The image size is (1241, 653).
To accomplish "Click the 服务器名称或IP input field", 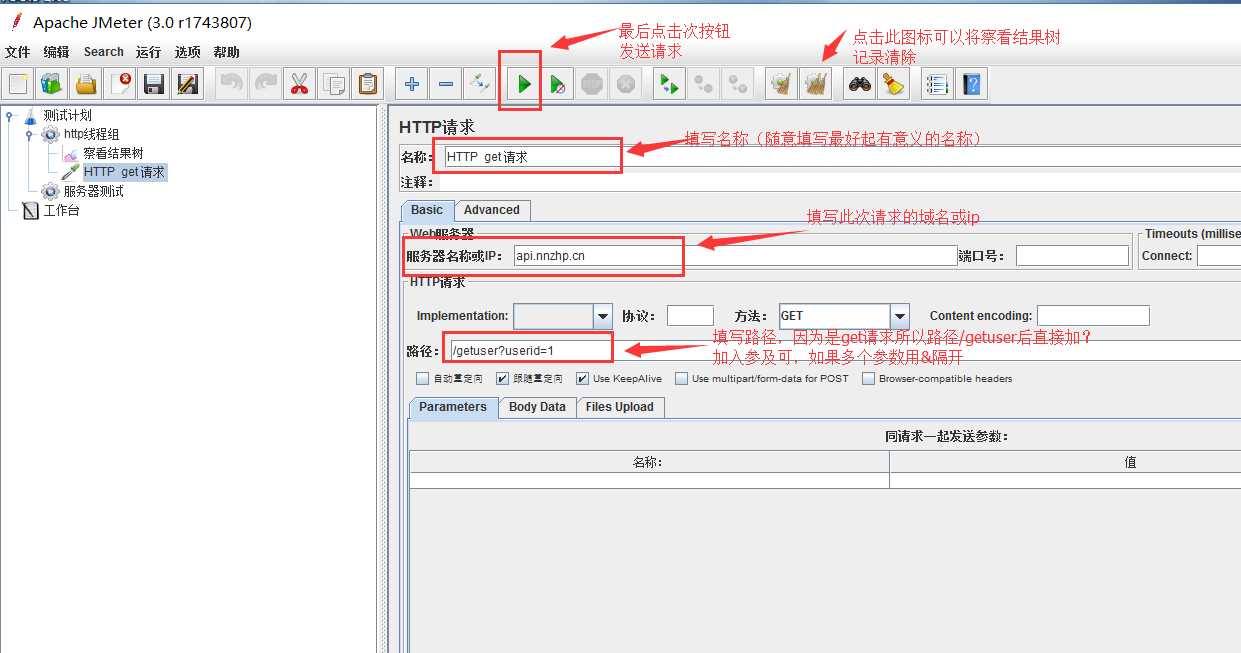I will (x=735, y=255).
